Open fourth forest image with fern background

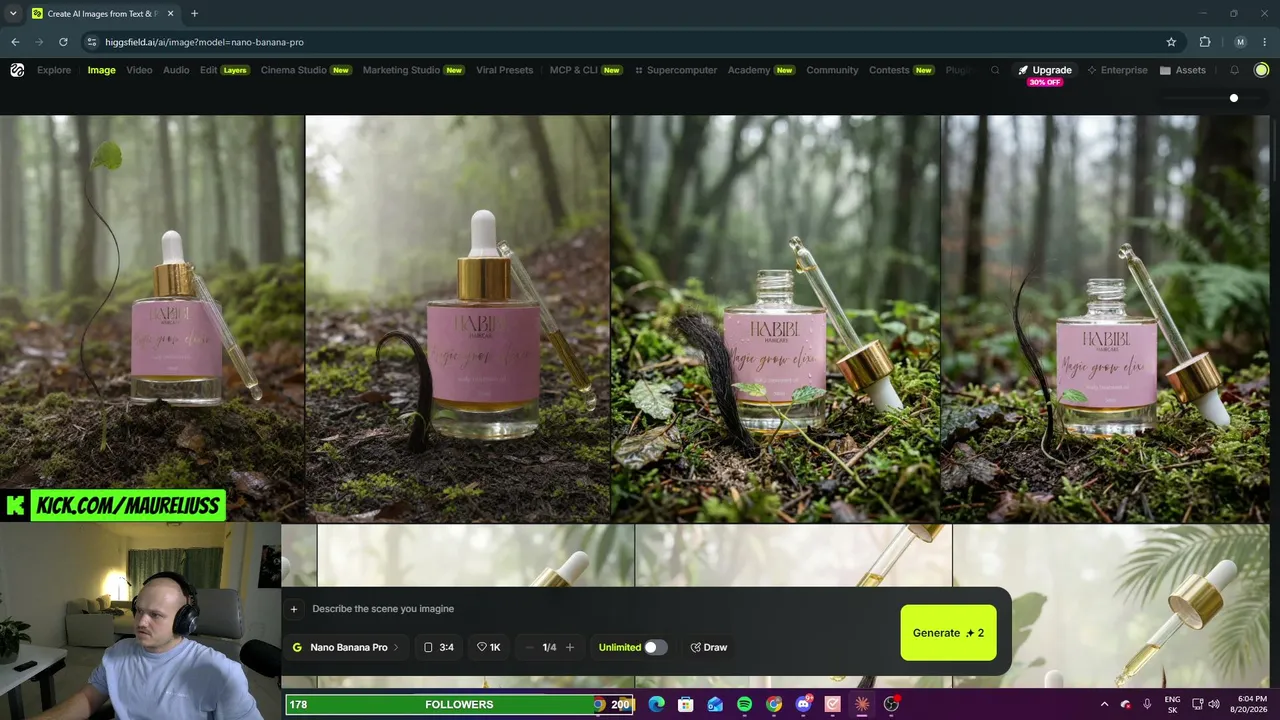tap(1105, 318)
